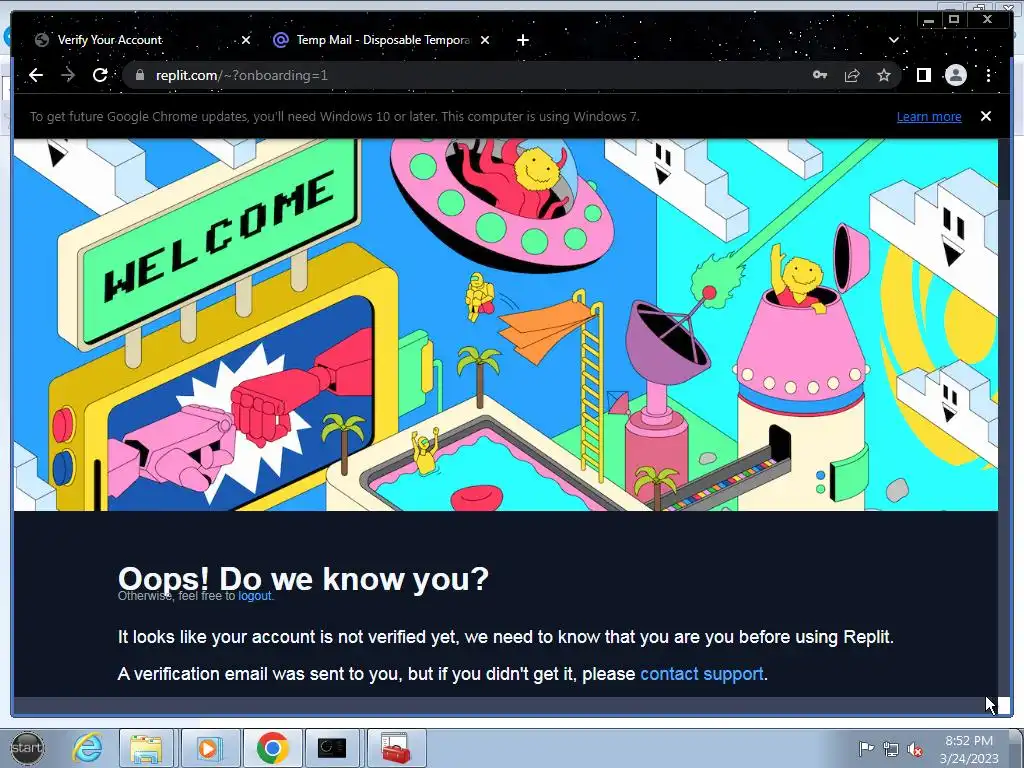Maximize the Chrome window
Viewport: 1024px width, 768px height.
(954, 20)
